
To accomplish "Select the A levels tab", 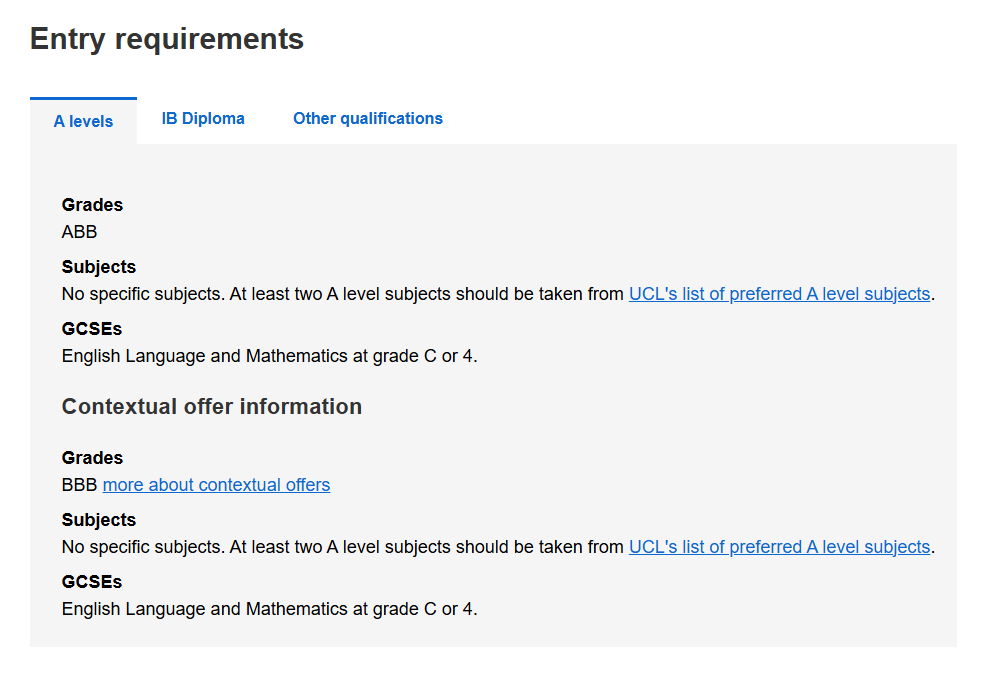I will (83, 121).
